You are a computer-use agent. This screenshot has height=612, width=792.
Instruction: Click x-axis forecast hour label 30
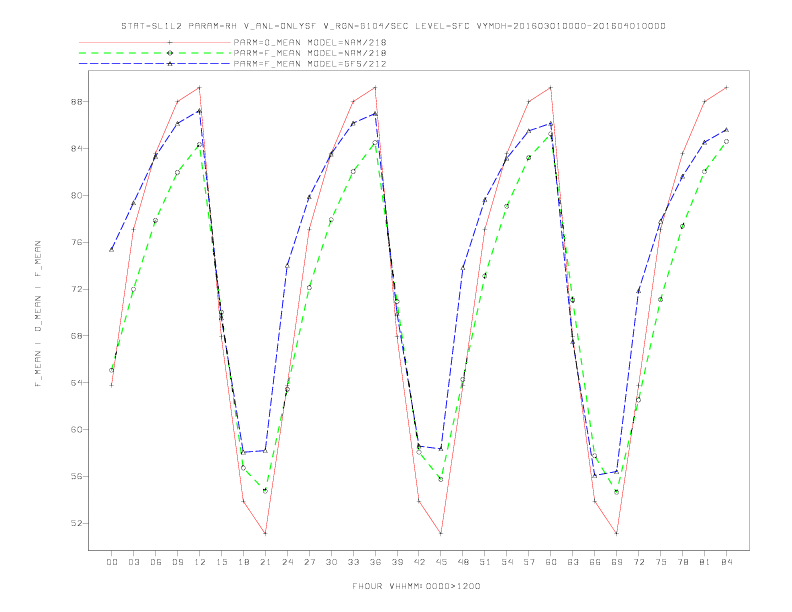click(x=331, y=562)
